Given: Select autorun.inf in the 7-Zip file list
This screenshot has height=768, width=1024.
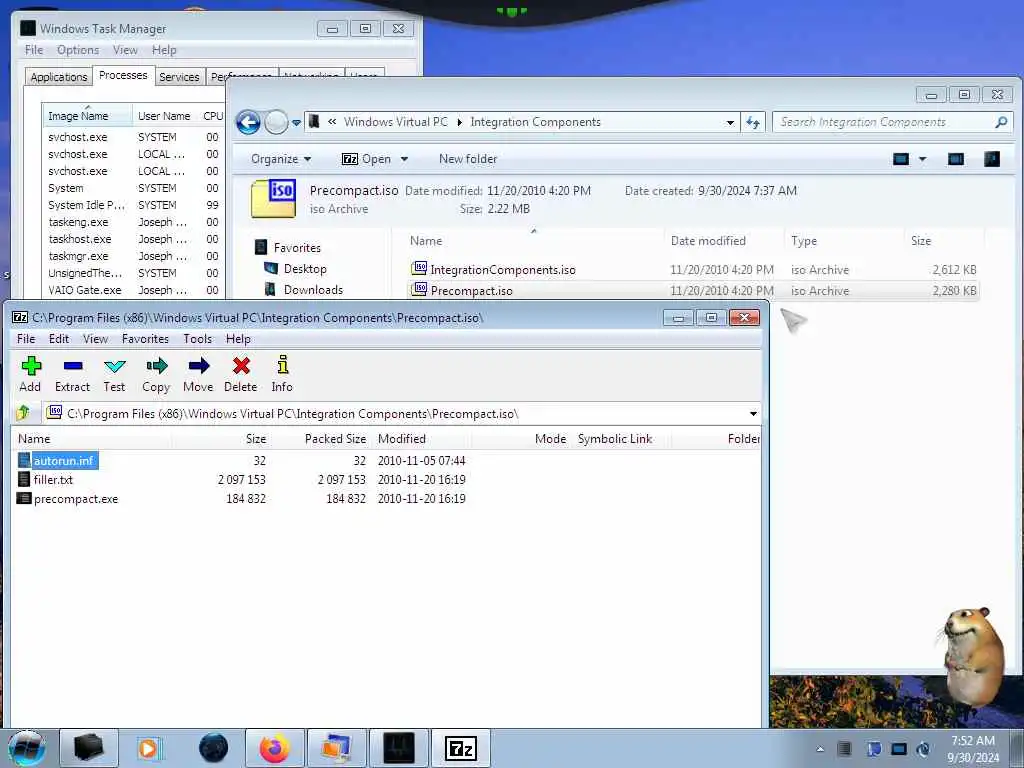Looking at the screenshot, I should 64,460.
